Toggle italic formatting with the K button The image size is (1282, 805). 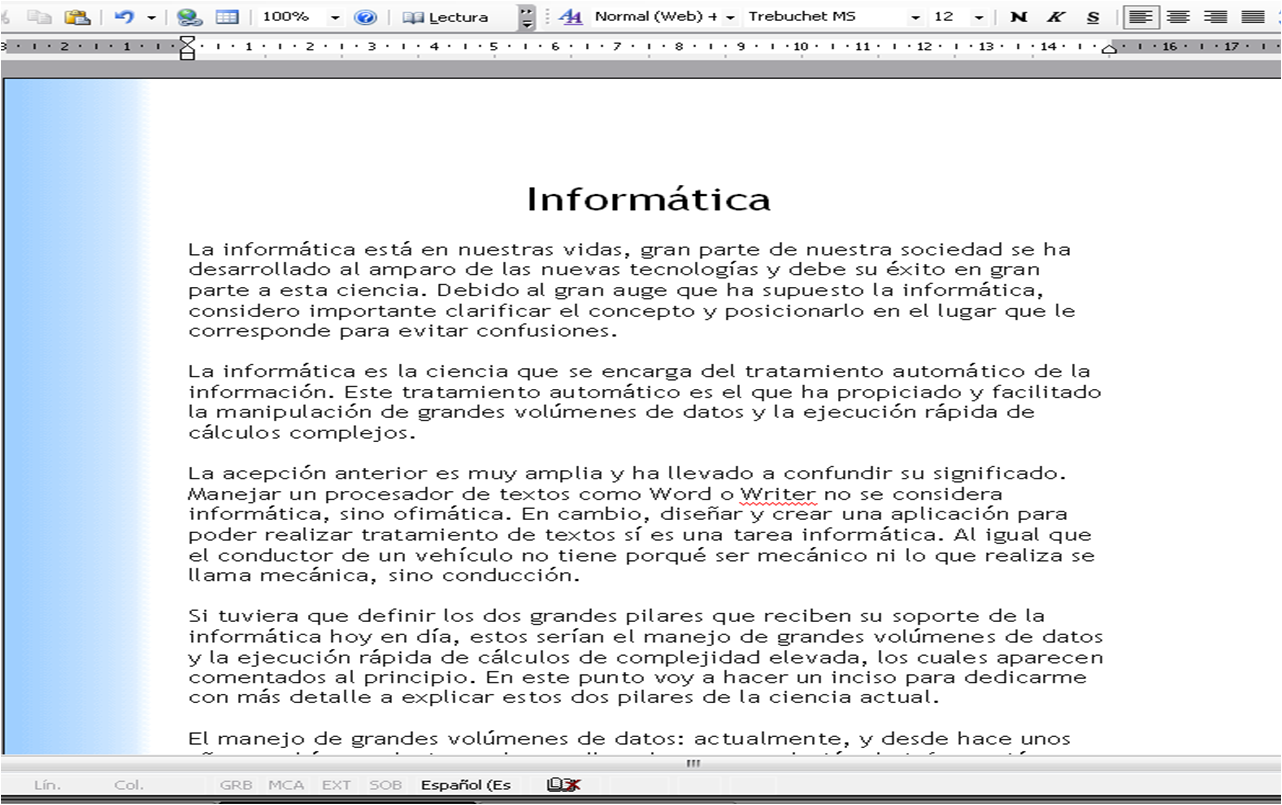[x=1054, y=17]
